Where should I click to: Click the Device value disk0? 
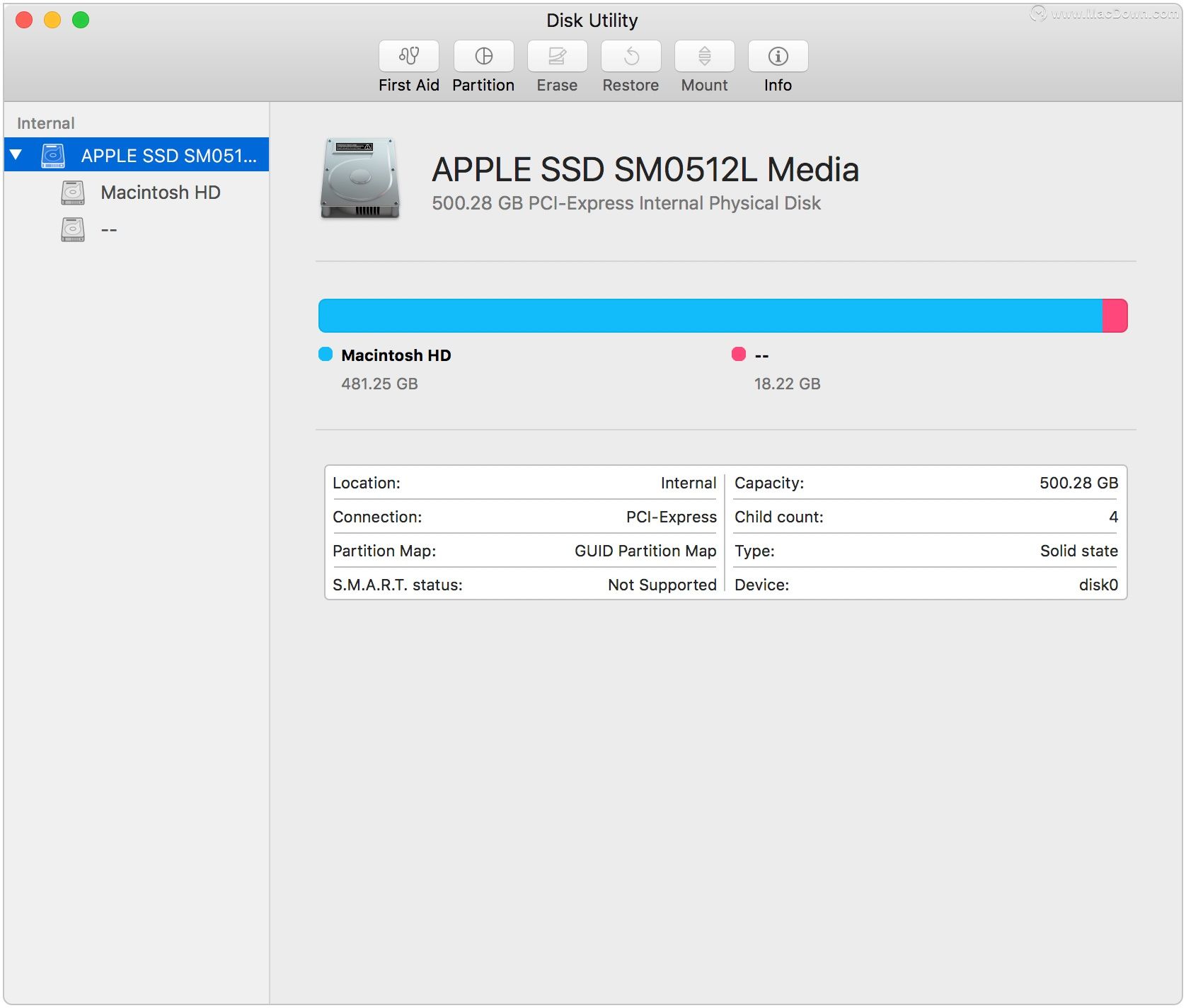(x=1098, y=585)
